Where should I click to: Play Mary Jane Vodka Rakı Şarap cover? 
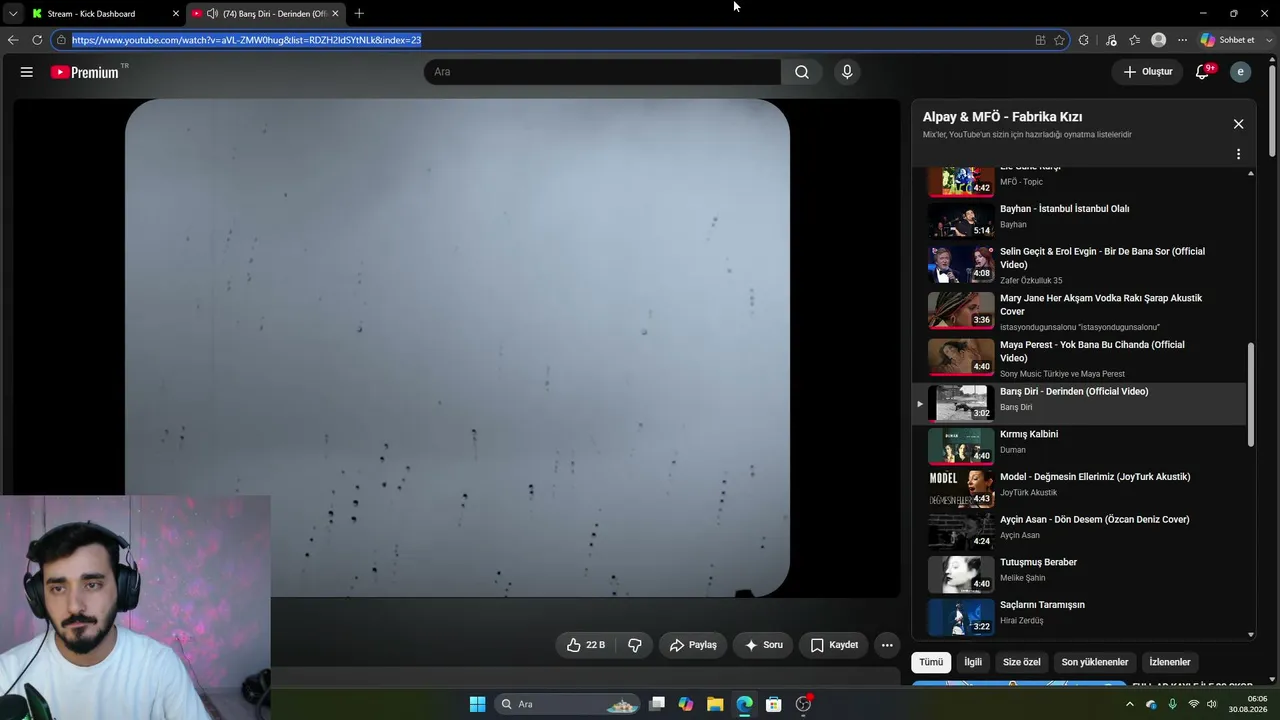point(1079,312)
